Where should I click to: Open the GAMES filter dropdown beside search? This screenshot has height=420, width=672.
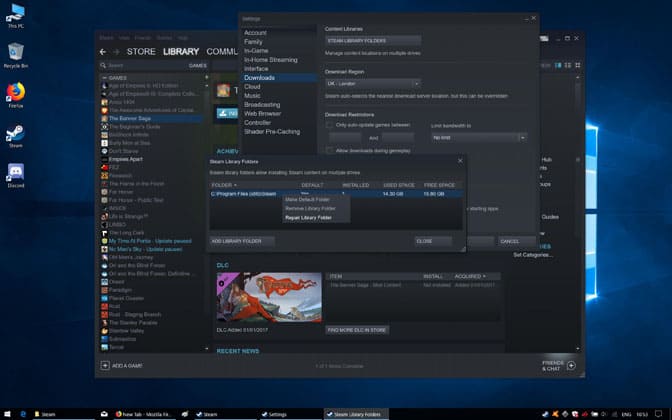pyautogui.click(x=198, y=66)
